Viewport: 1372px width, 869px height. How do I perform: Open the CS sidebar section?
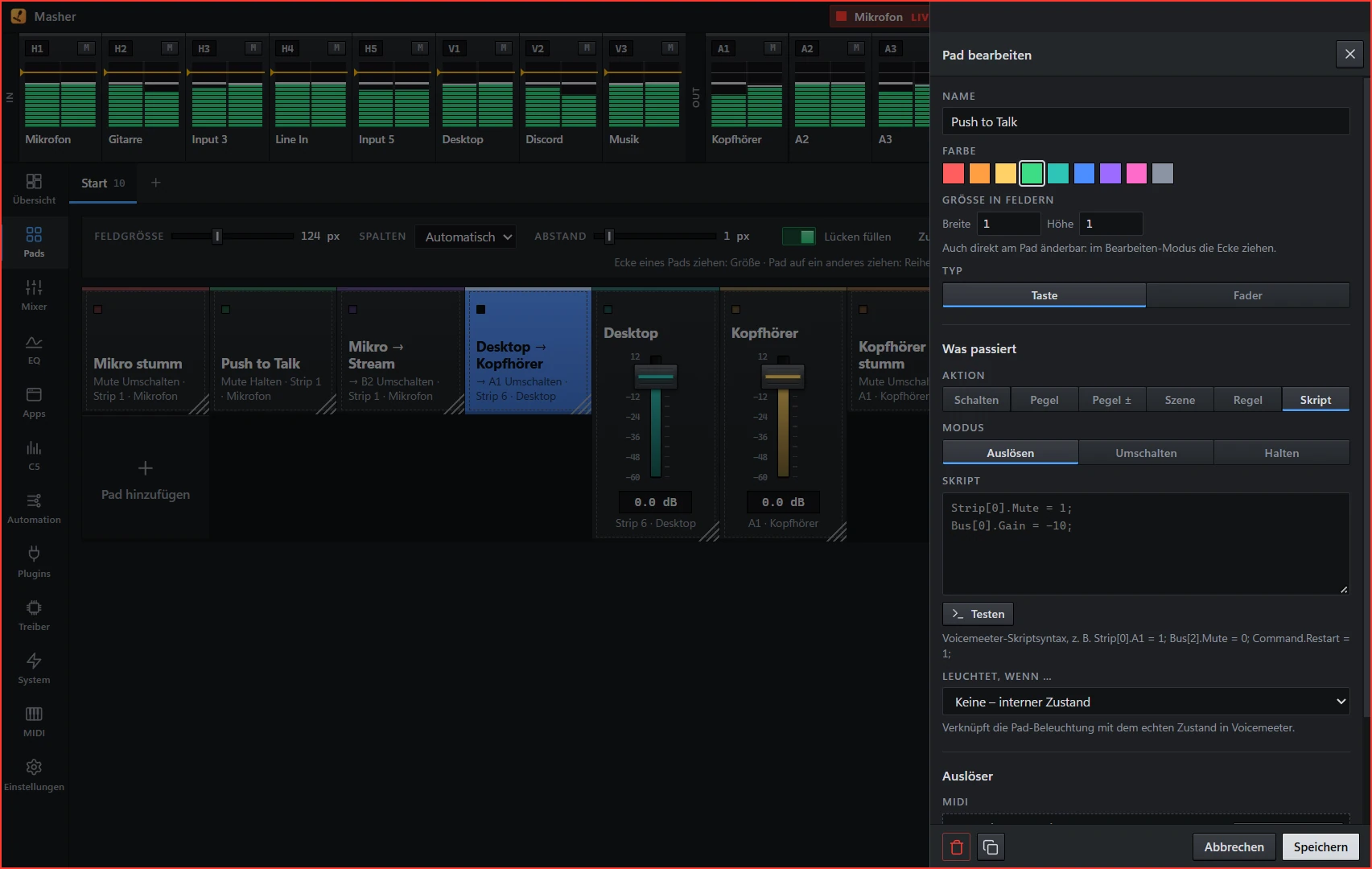coord(34,455)
